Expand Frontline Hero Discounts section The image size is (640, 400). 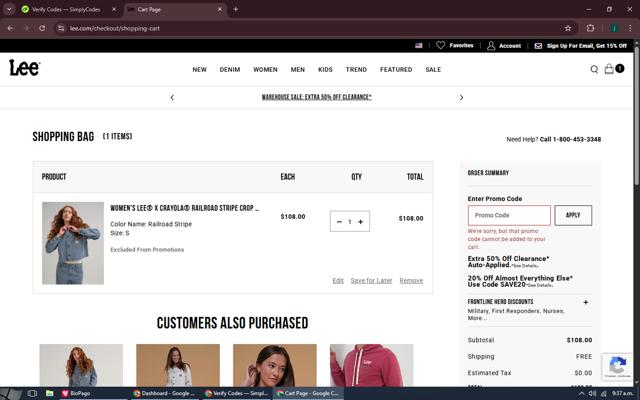586,302
